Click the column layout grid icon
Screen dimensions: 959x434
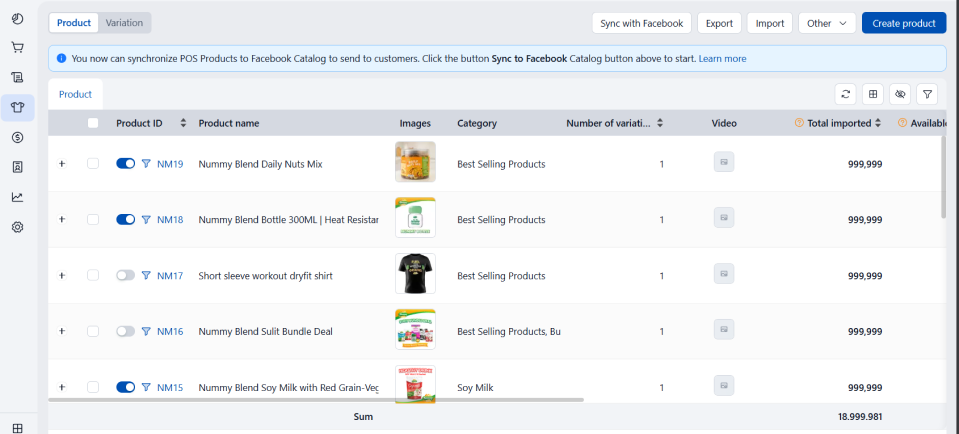873,94
